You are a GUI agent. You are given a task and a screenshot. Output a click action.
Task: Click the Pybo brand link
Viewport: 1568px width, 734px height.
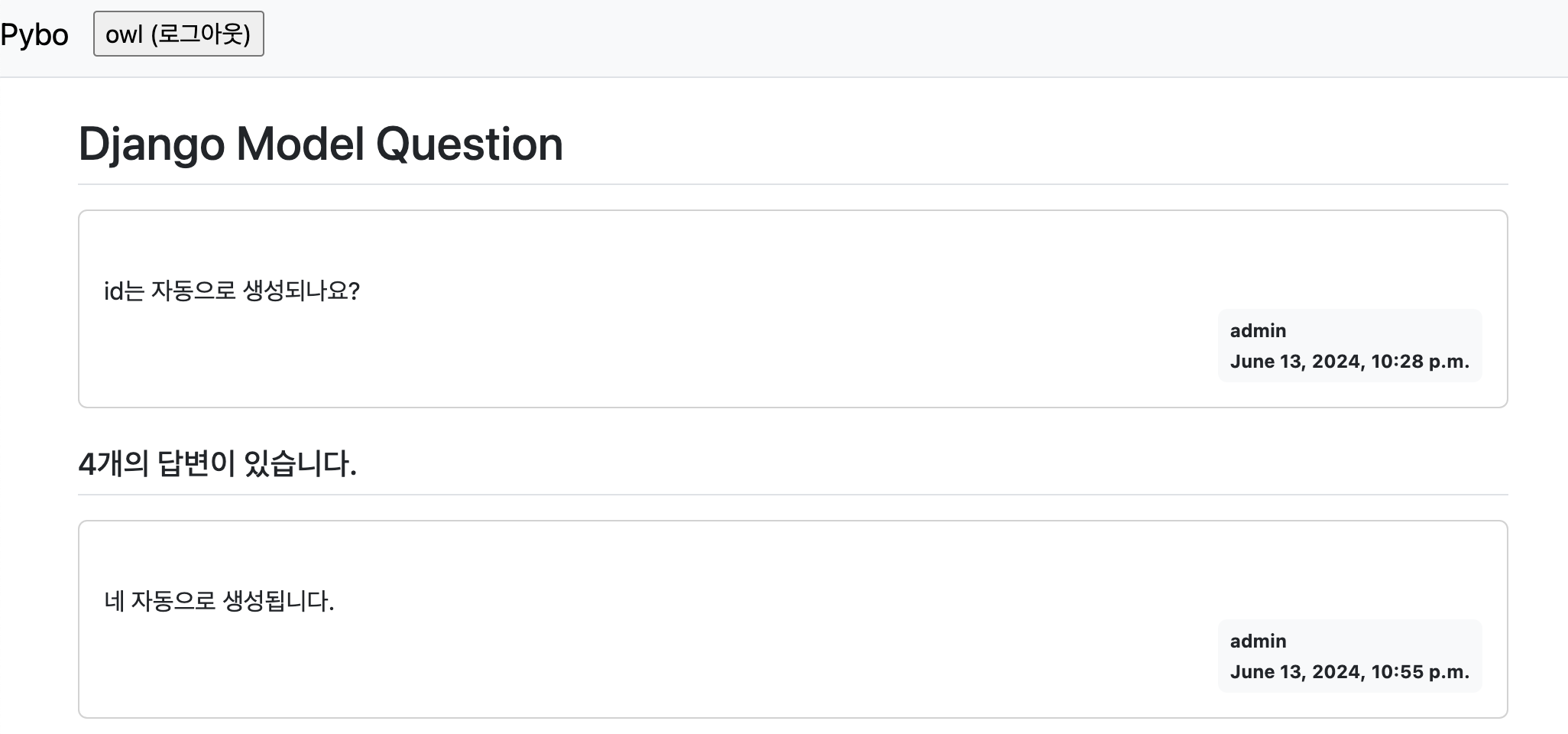point(34,35)
